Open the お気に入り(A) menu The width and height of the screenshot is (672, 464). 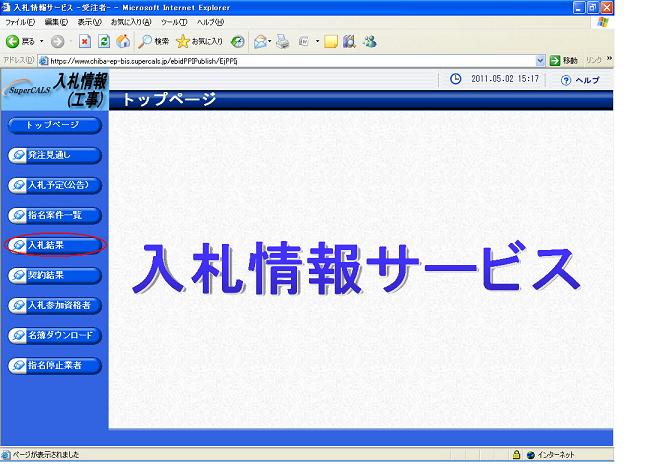131,22
